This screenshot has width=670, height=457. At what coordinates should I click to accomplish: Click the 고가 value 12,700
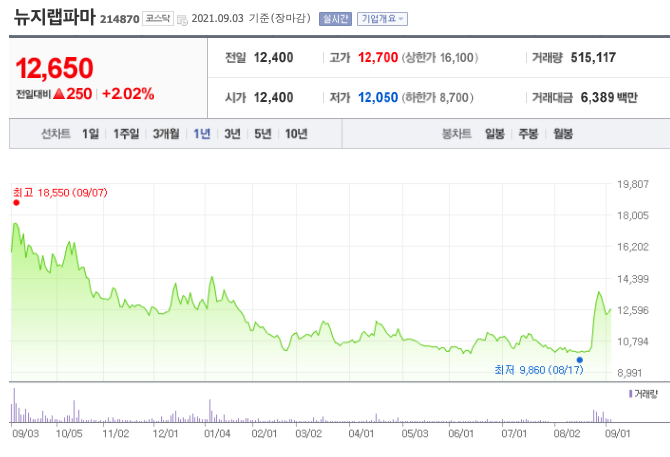point(378,58)
